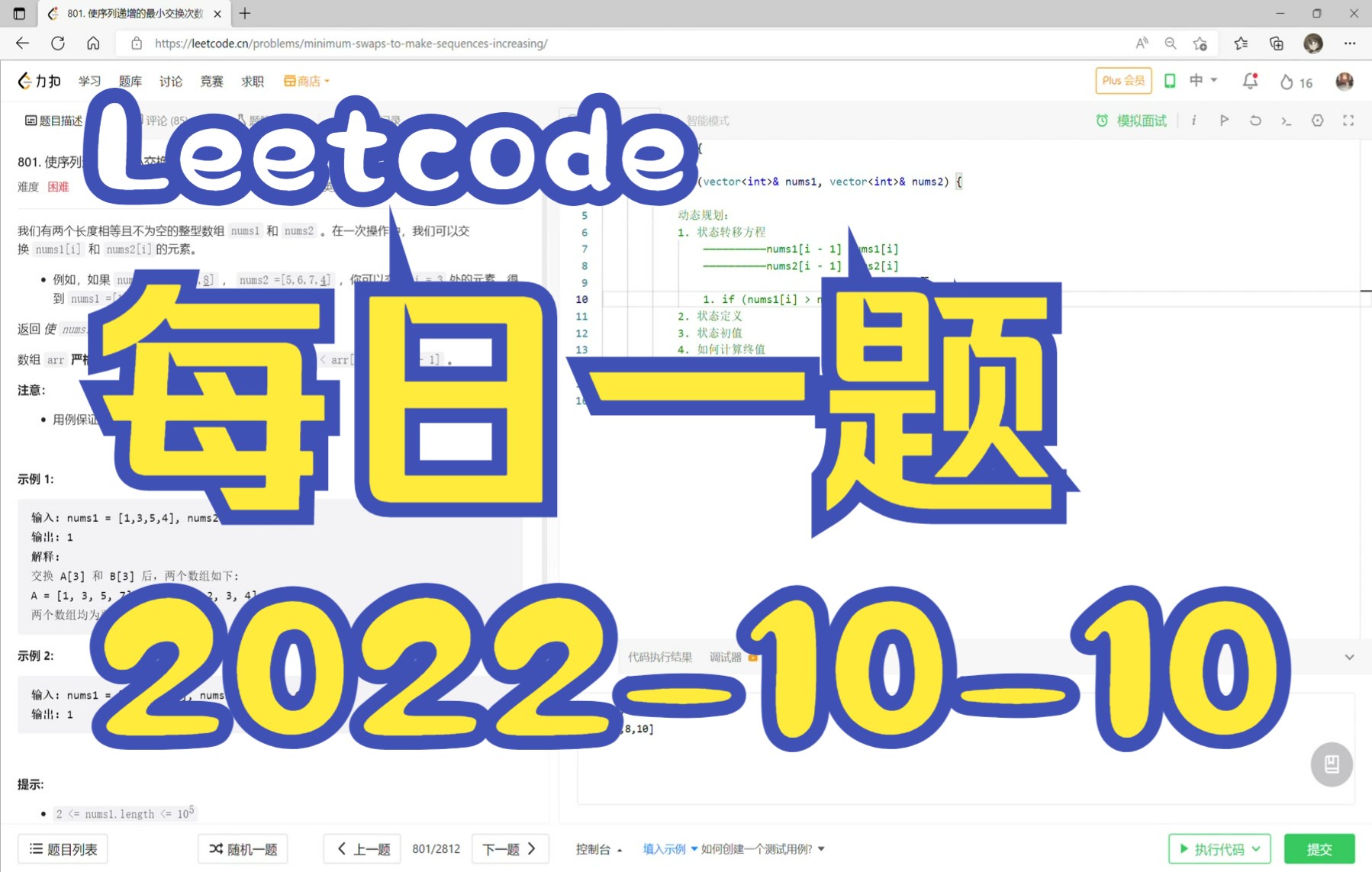Expand the 填入示例 dropdown

point(670,849)
